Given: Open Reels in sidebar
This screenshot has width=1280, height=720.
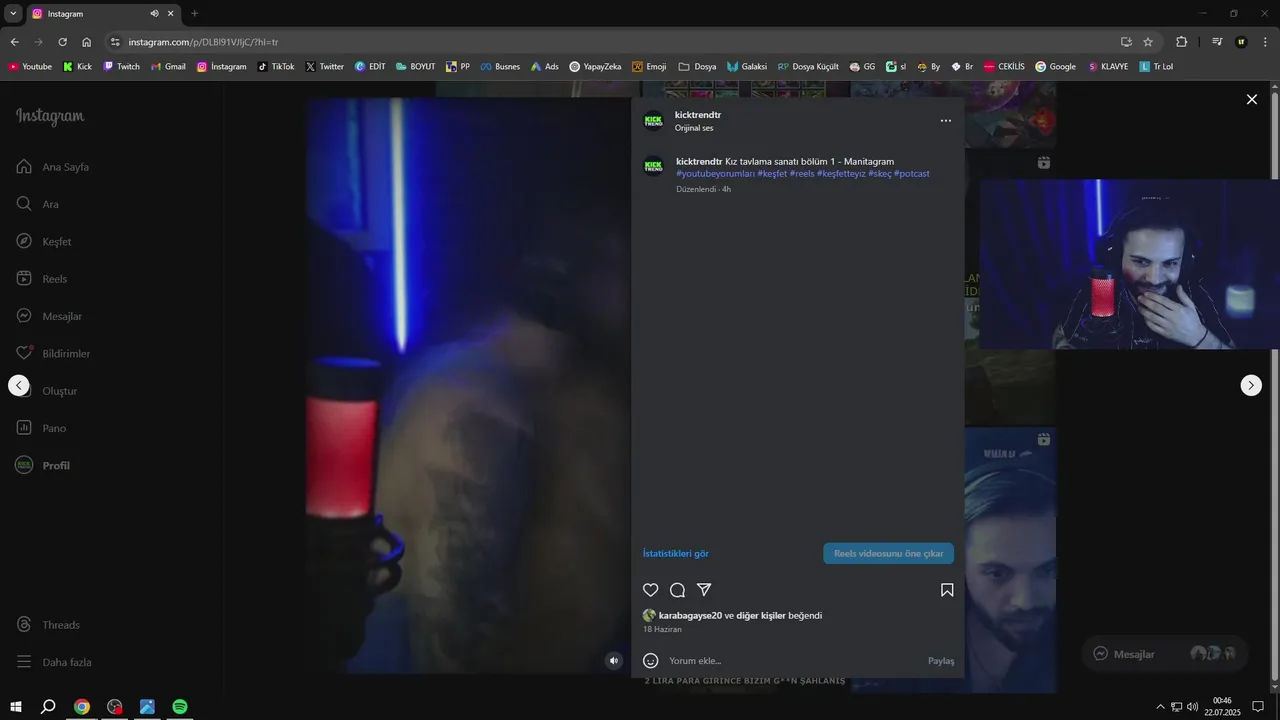Looking at the screenshot, I should tap(42, 279).
